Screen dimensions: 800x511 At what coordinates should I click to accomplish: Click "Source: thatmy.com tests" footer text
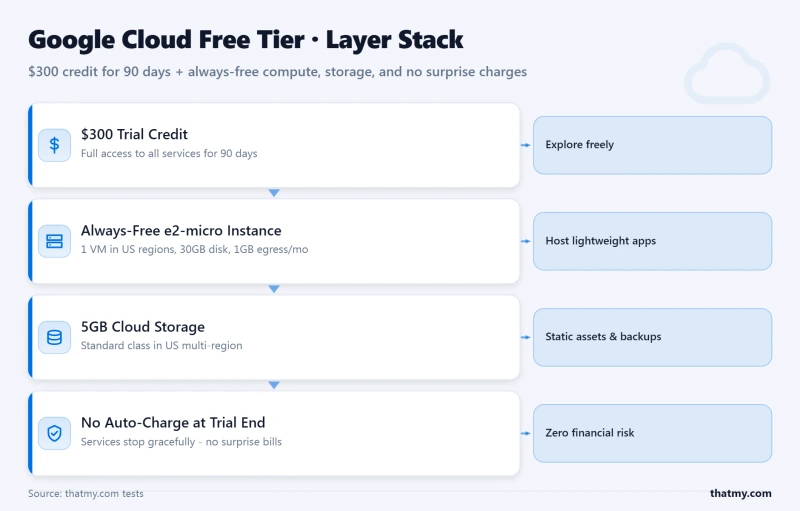(86, 494)
